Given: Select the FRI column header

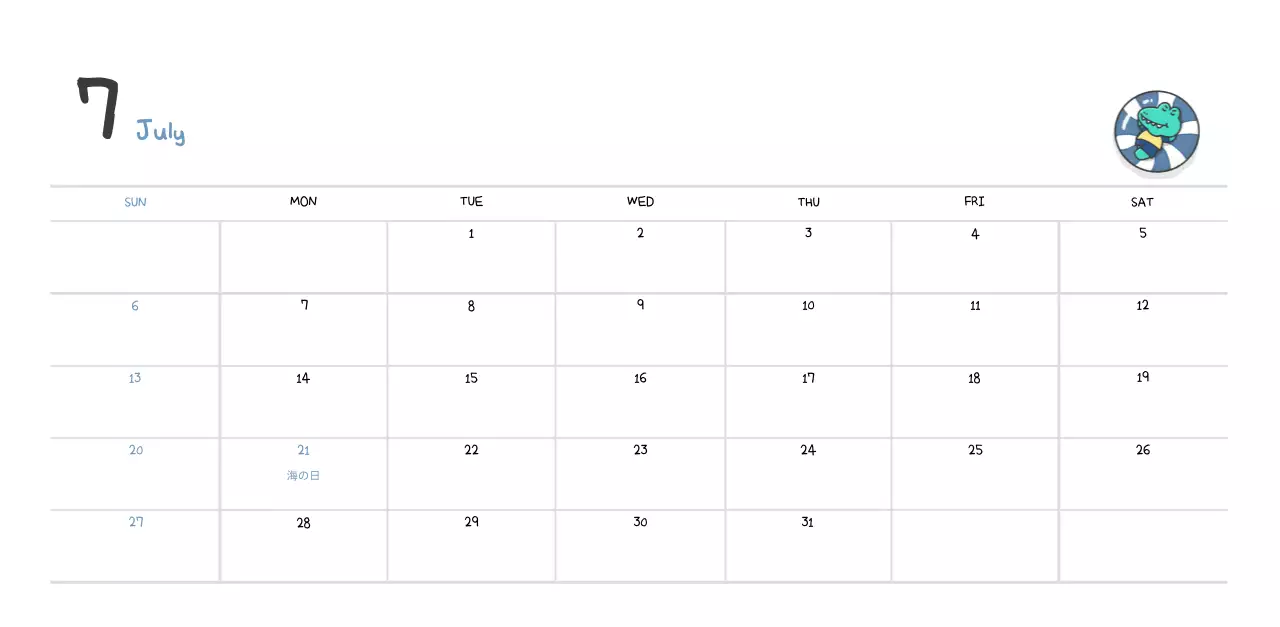Looking at the screenshot, I should tap(974, 202).
